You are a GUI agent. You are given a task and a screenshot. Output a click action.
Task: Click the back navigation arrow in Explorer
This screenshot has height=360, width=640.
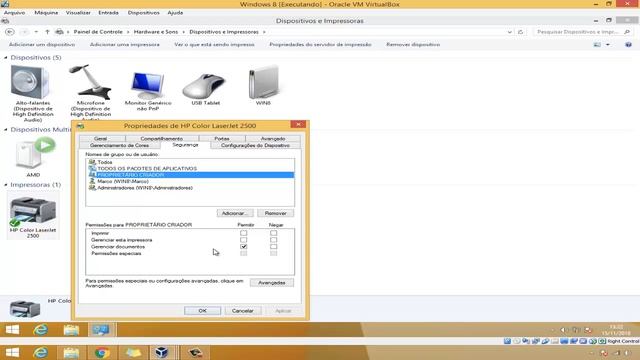coord(10,32)
